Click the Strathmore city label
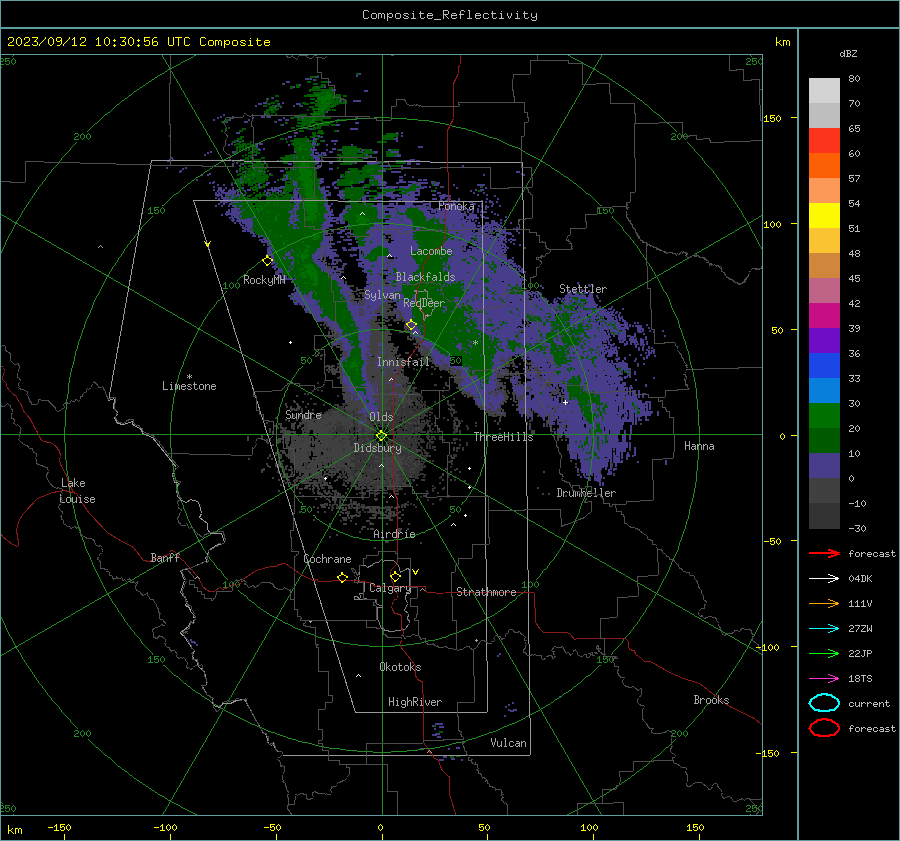Viewport: 900px width, 841px height. 486,592
